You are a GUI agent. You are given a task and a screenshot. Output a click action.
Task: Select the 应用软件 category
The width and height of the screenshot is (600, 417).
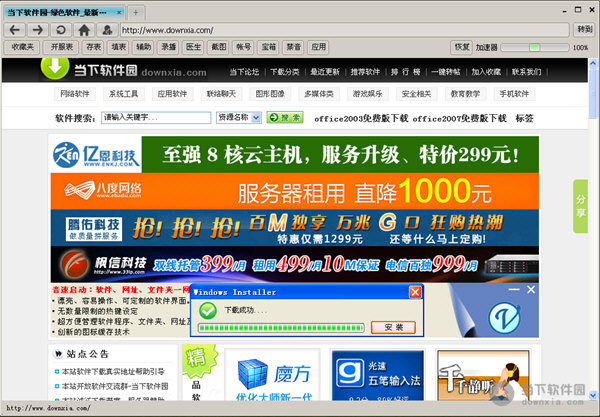tap(172, 94)
